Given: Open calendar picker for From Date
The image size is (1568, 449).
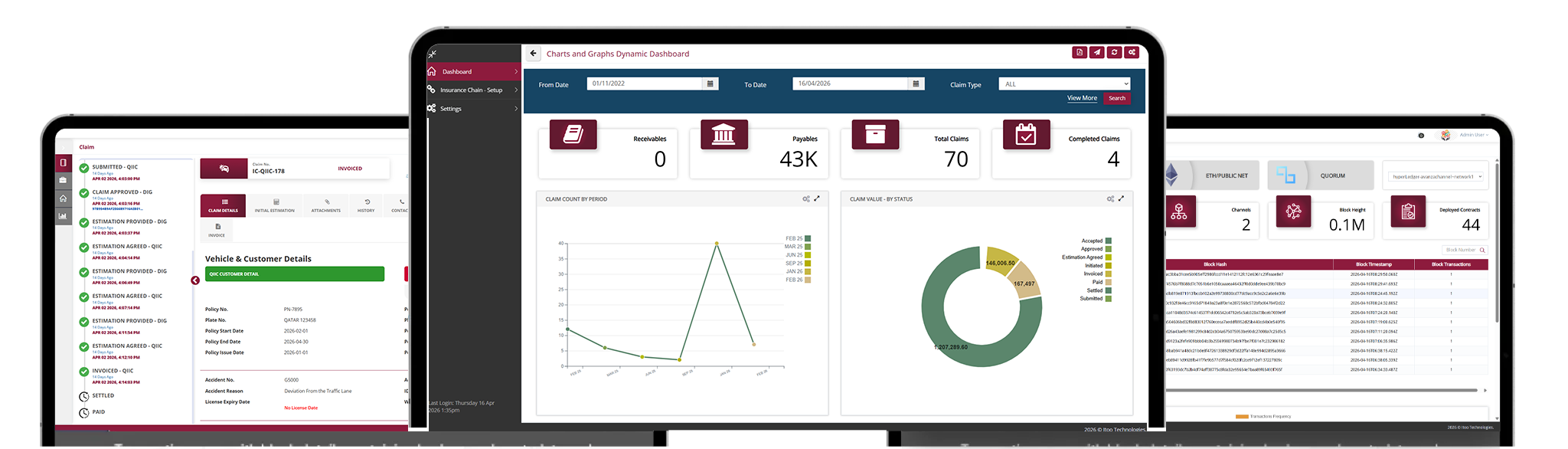Looking at the screenshot, I should pos(710,84).
